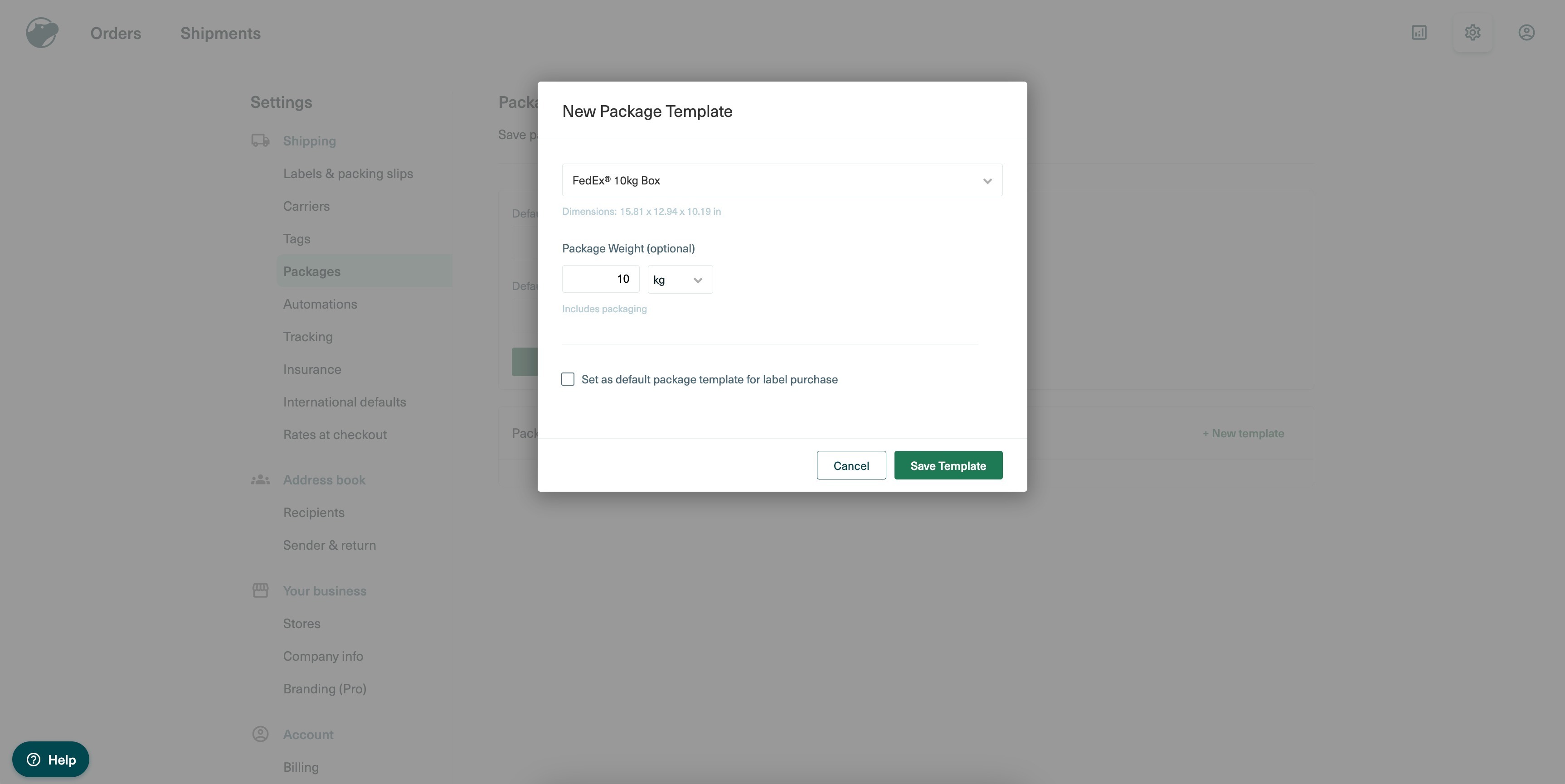Open the reports chart icon
This screenshot has height=784, width=1565.
point(1419,33)
